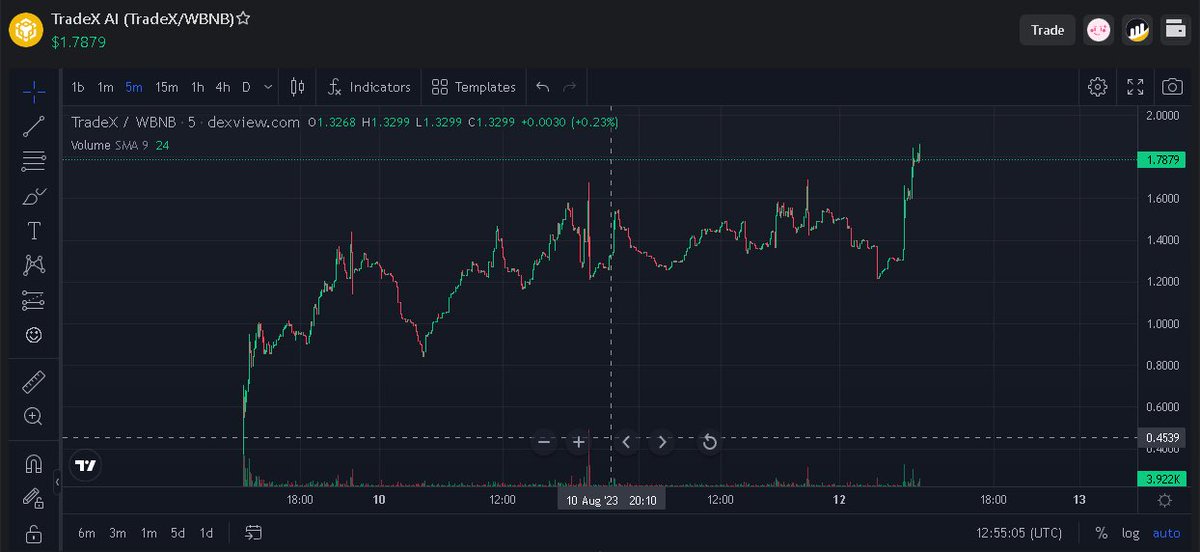Toggle percent scale mode
This screenshot has width=1200, height=552.
1101,532
